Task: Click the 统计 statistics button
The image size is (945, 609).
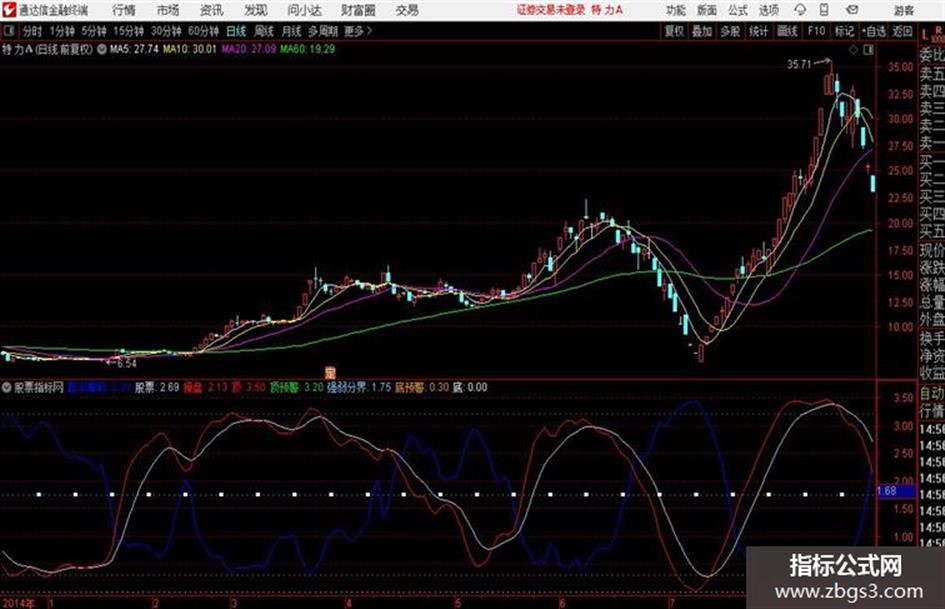Action: [758, 31]
